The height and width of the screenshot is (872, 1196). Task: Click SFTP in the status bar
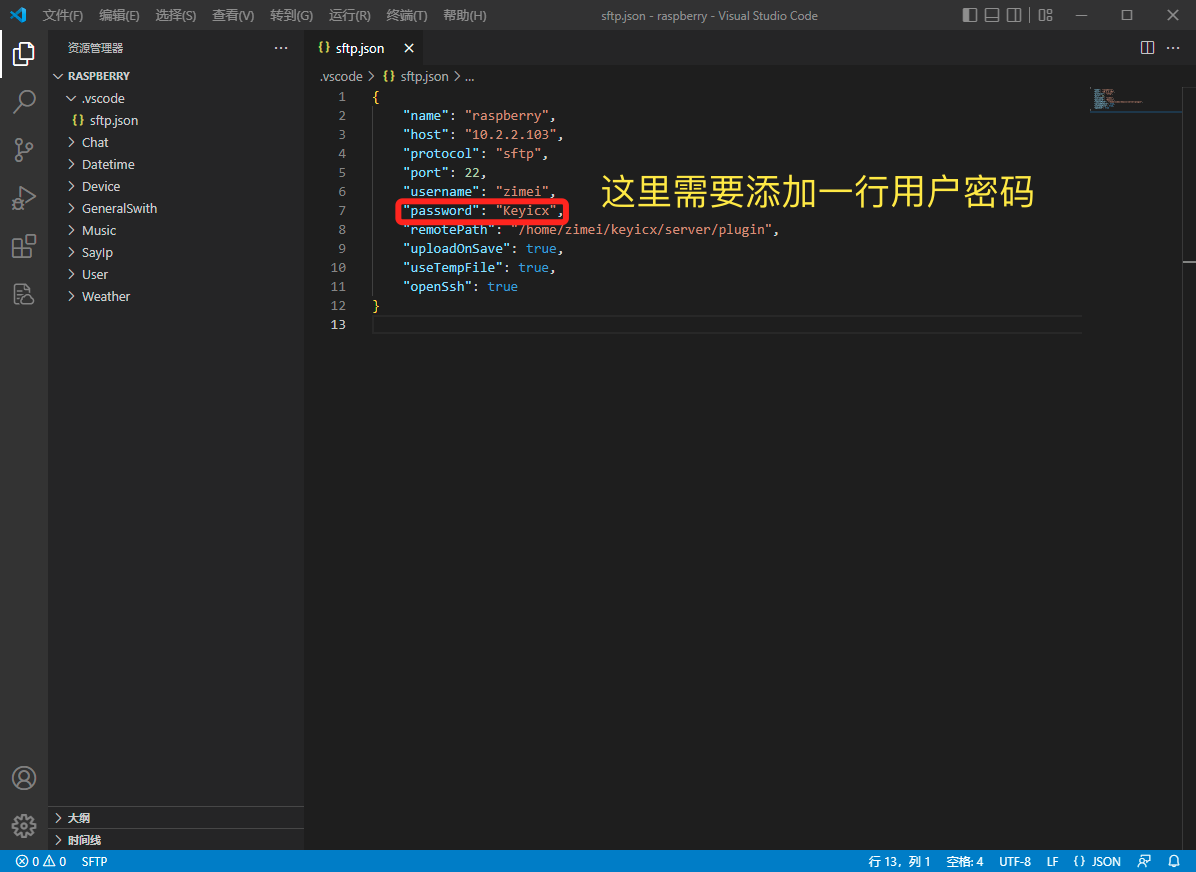pos(95,861)
